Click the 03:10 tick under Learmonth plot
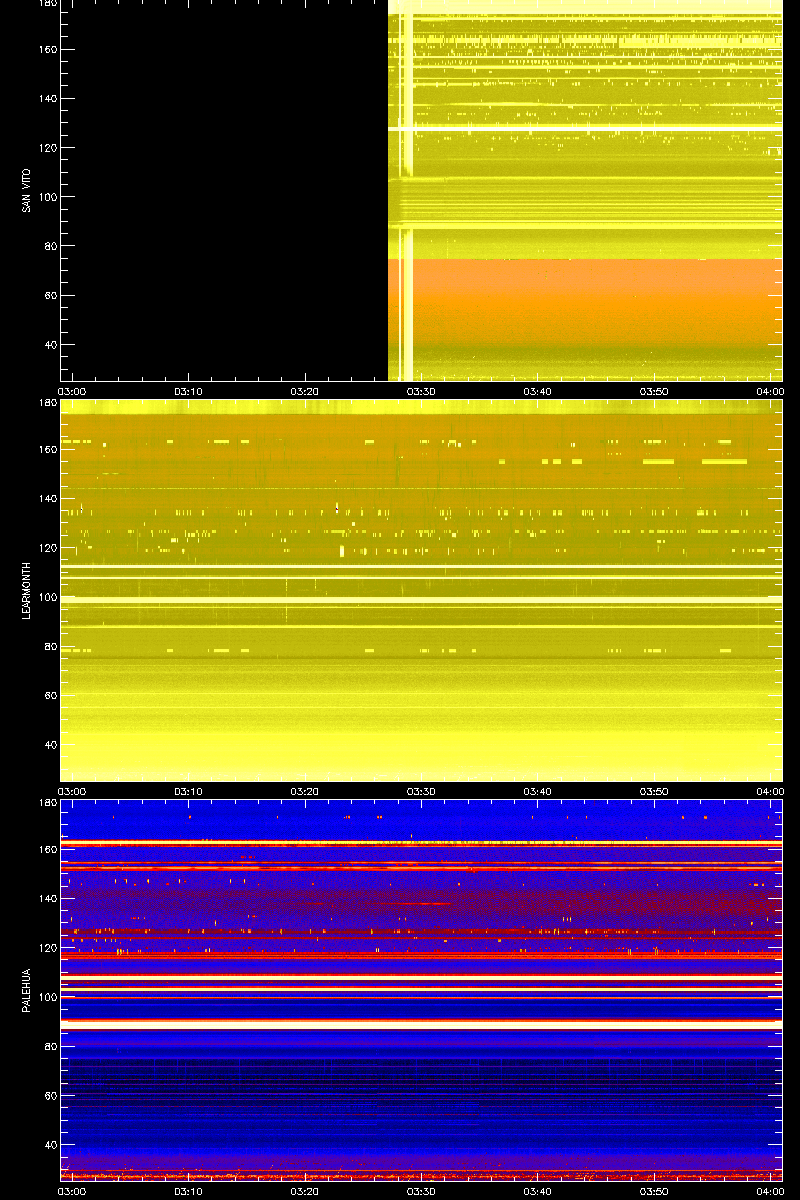800x1200 pixels. pos(189,791)
